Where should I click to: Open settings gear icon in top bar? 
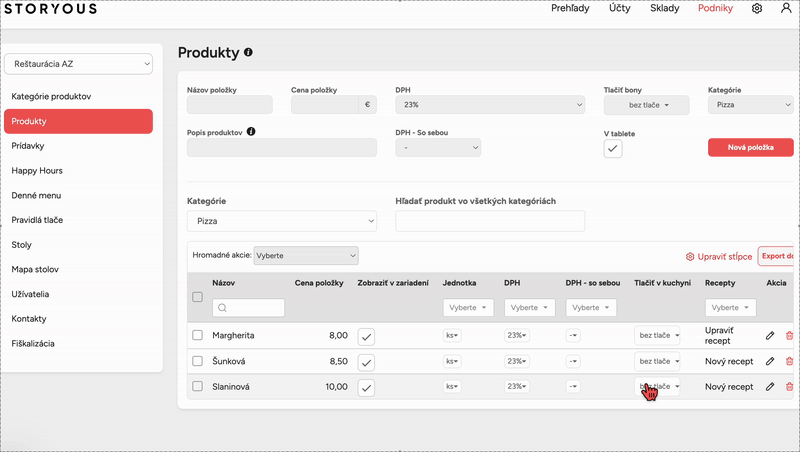coord(757,9)
